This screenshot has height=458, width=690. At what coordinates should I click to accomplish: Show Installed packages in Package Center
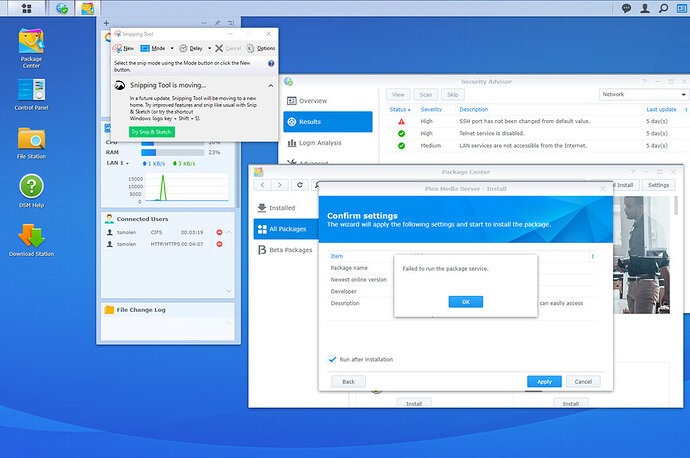(x=286, y=208)
